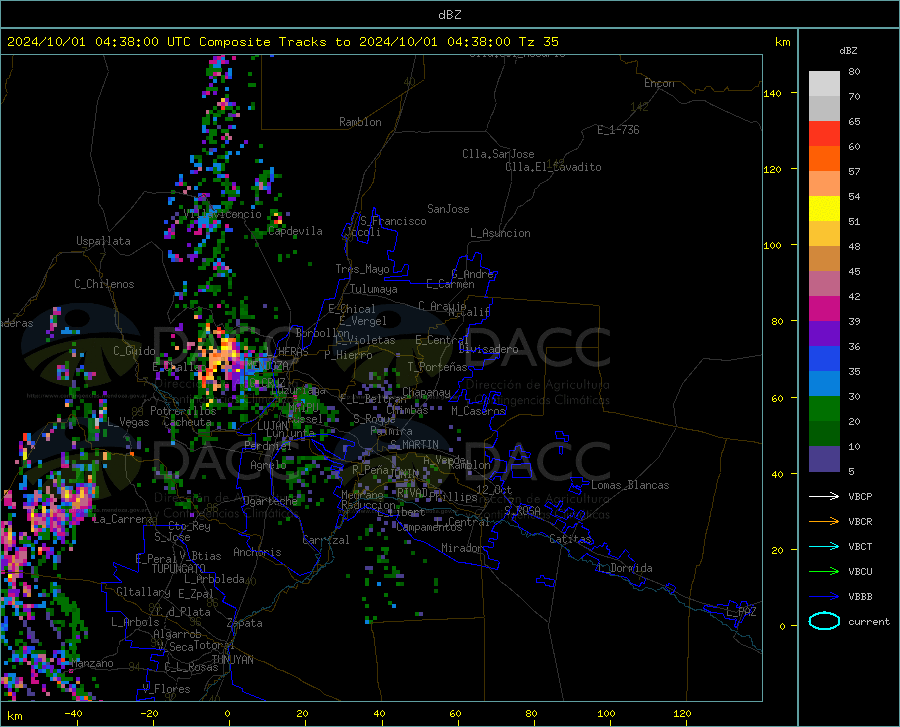Click the green VBCU arrow legend icon
Image resolution: width=900 pixels, height=727 pixels.
click(824, 572)
